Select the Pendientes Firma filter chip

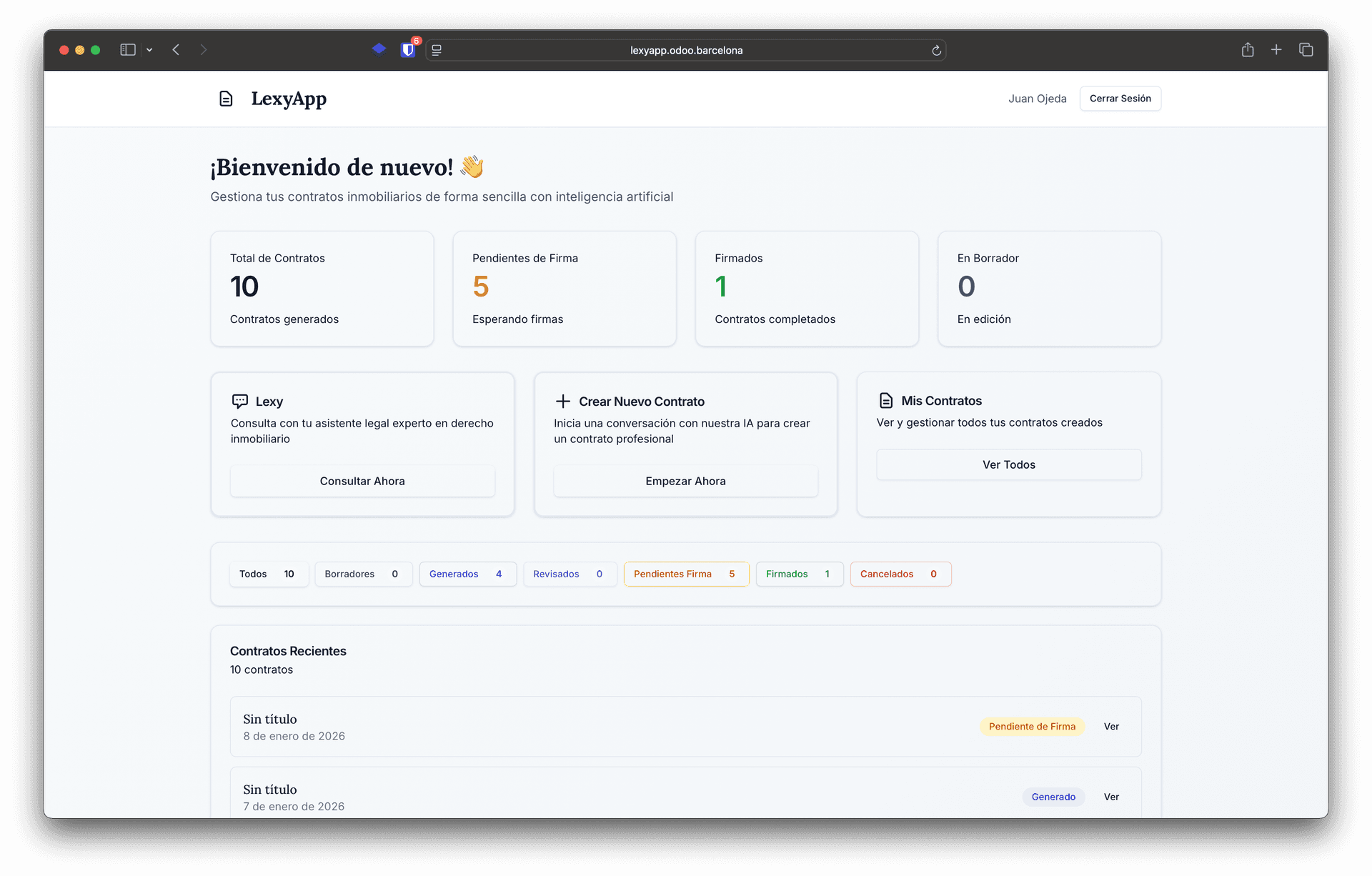pyautogui.click(x=685, y=574)
